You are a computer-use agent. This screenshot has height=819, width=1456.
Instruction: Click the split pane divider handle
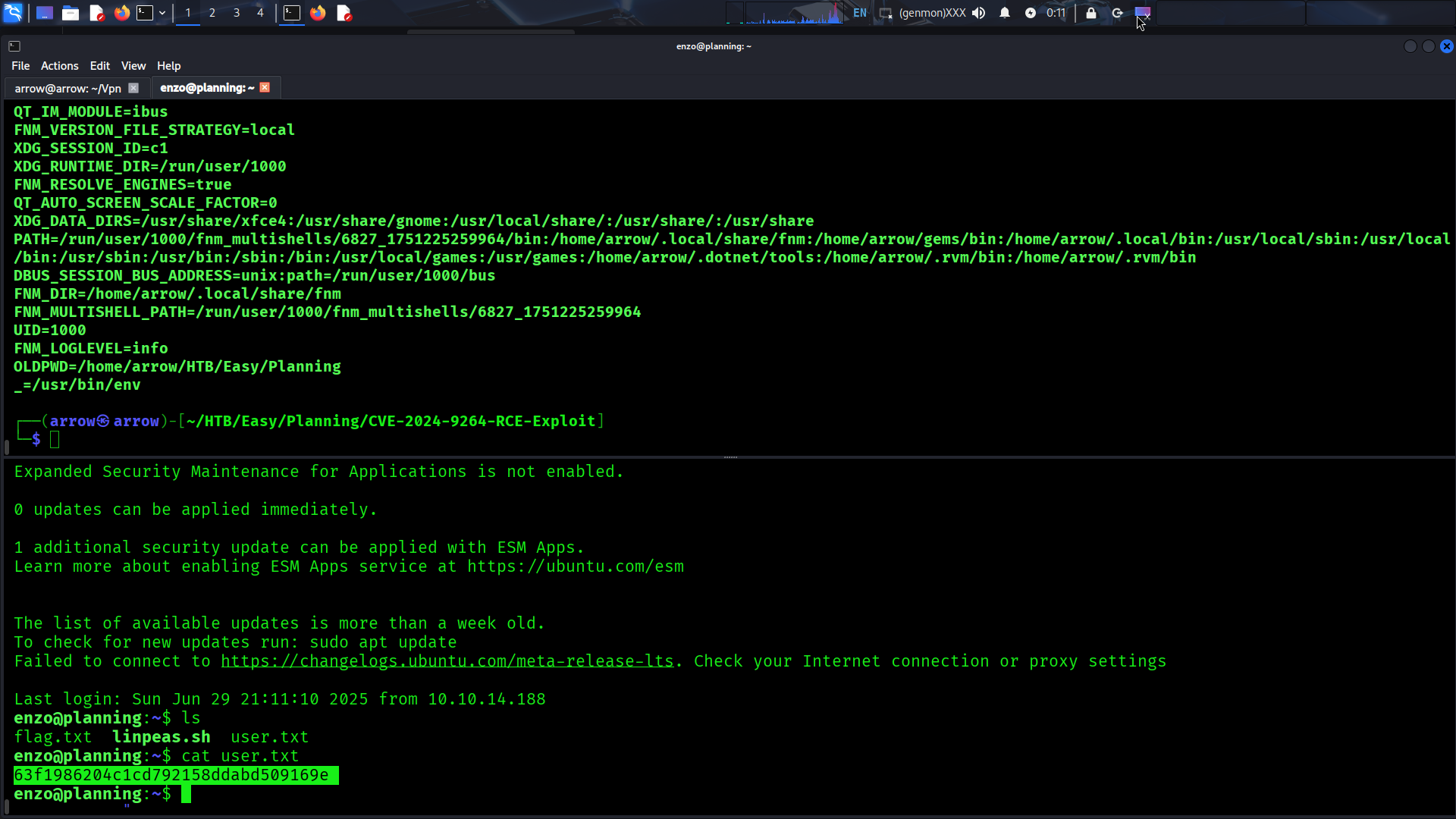(x=730, y=457)
